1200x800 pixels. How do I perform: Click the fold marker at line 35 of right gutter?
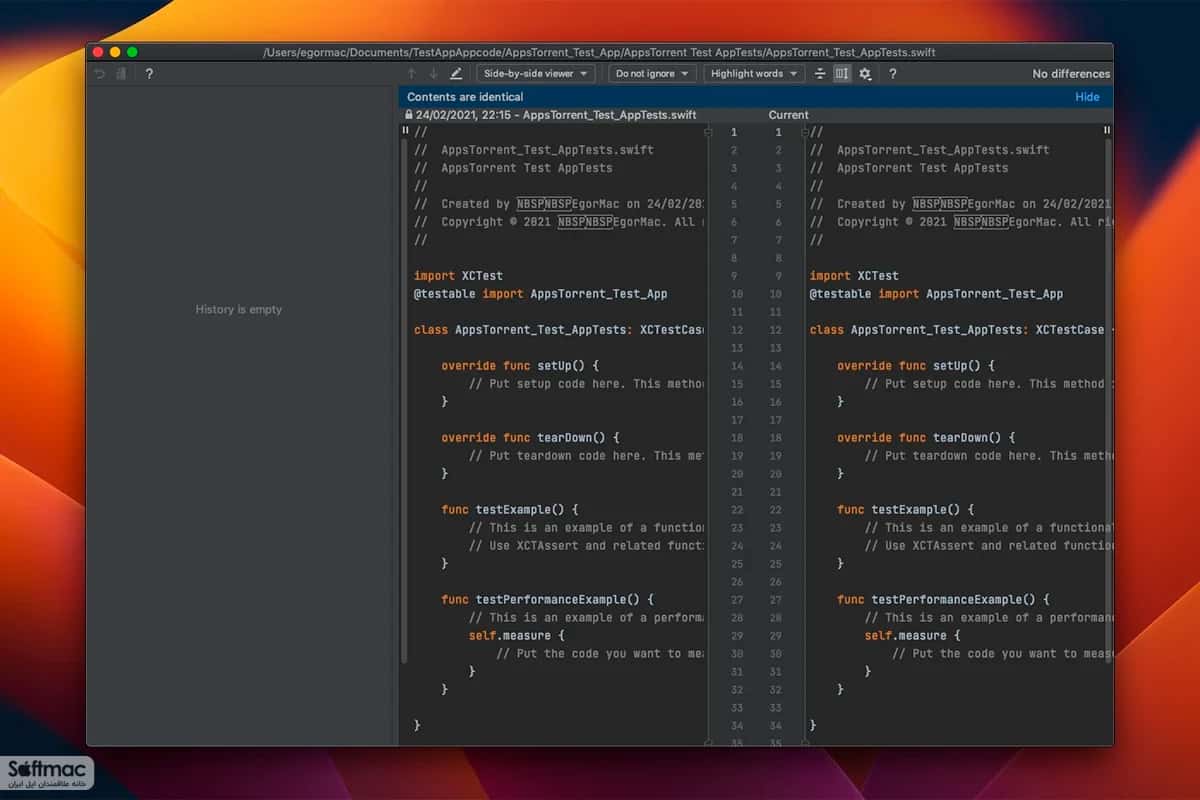click(806, 742)
